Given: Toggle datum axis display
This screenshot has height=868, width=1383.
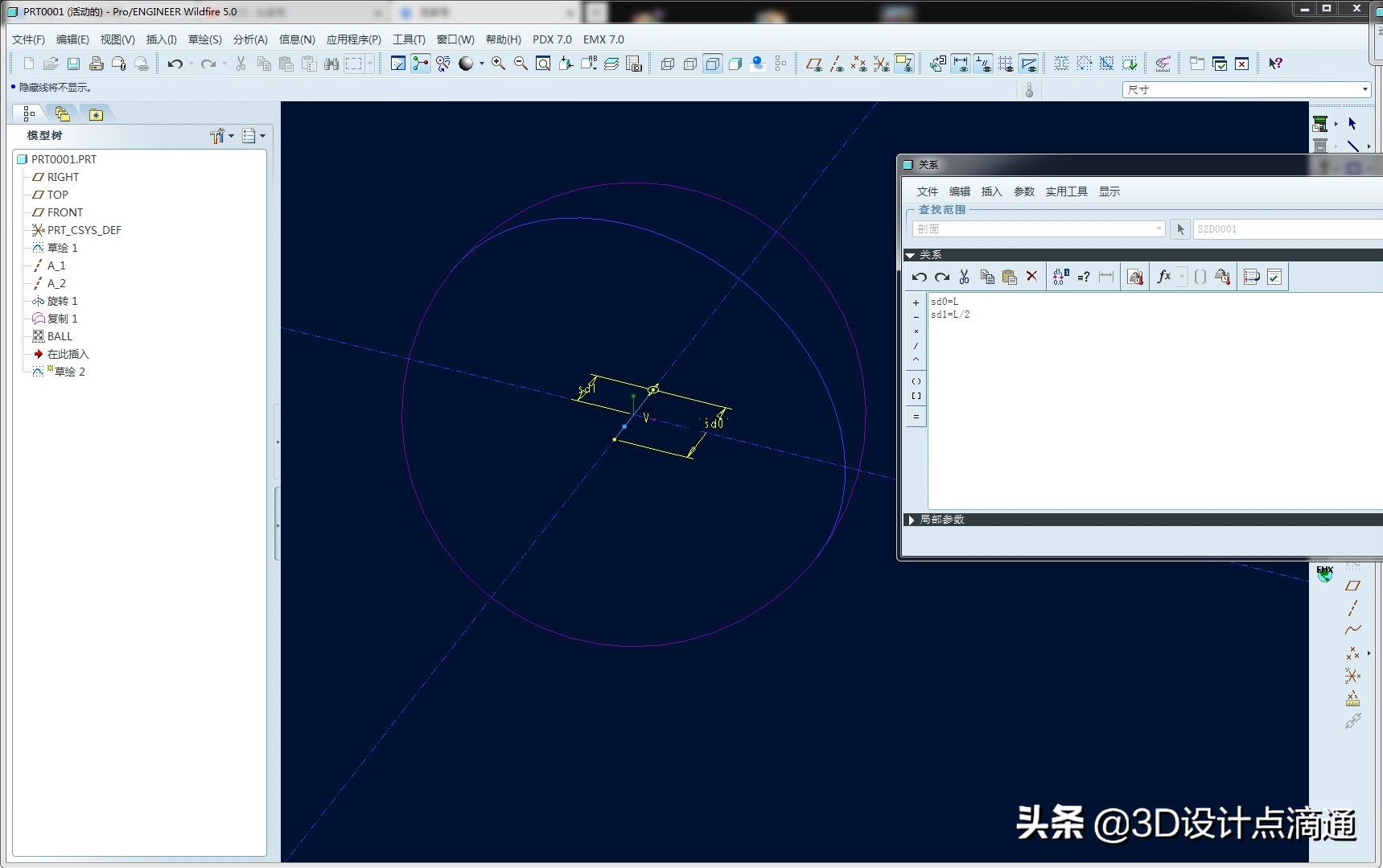Looking at the screenshot, I should tap(837, 64).
